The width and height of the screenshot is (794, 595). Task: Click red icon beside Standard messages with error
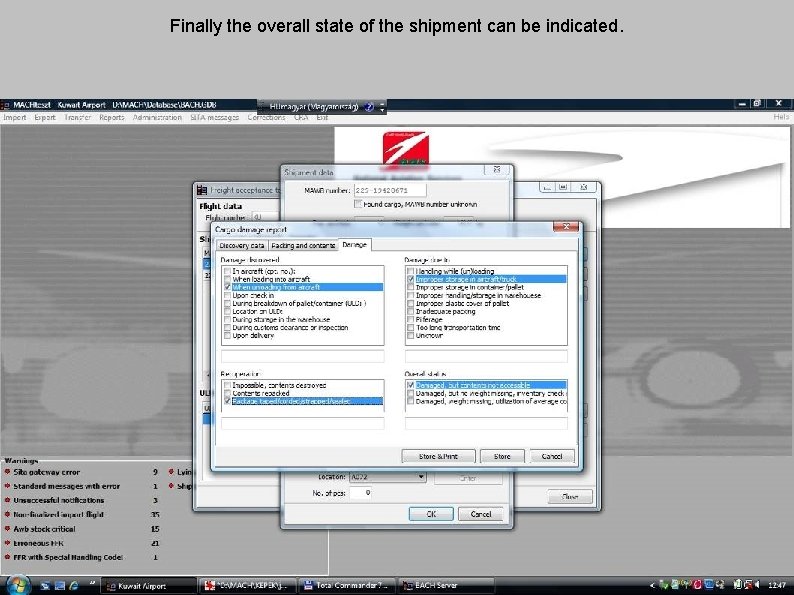(x=8, y=486)
